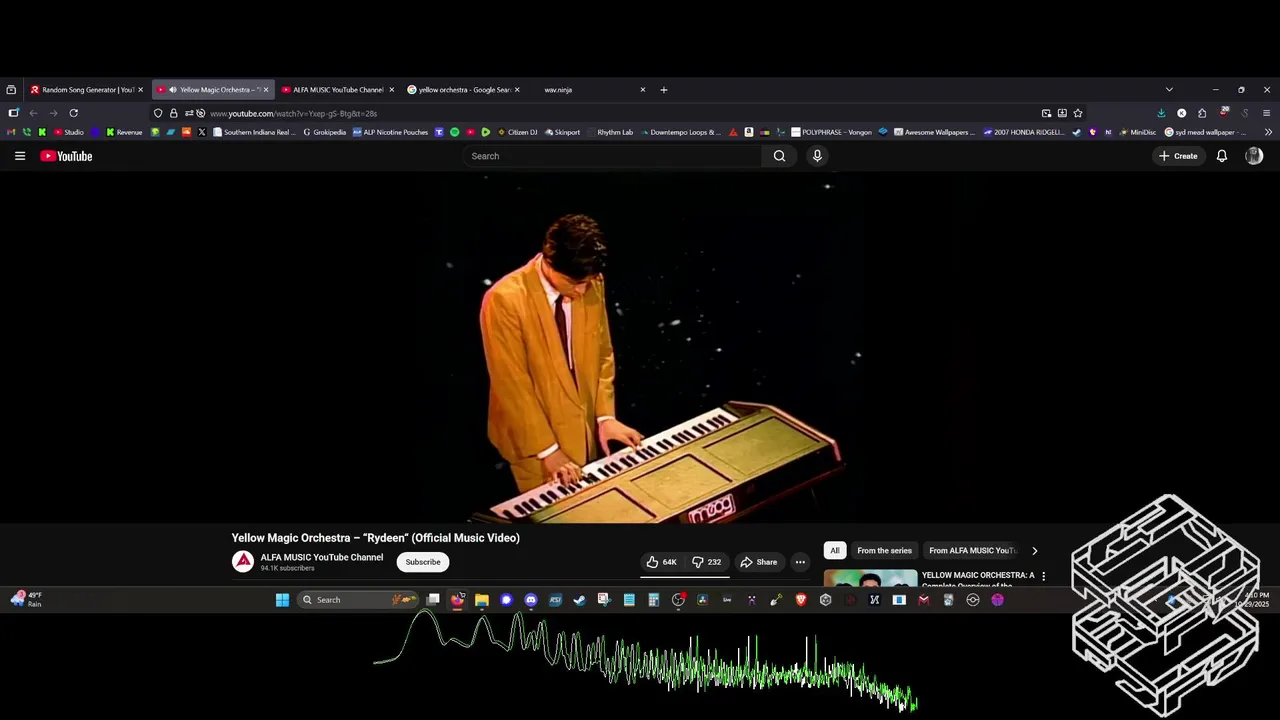Viewport: 1280px width, 720px height.
Task: Reload the current page
Action: pos(73,113)
